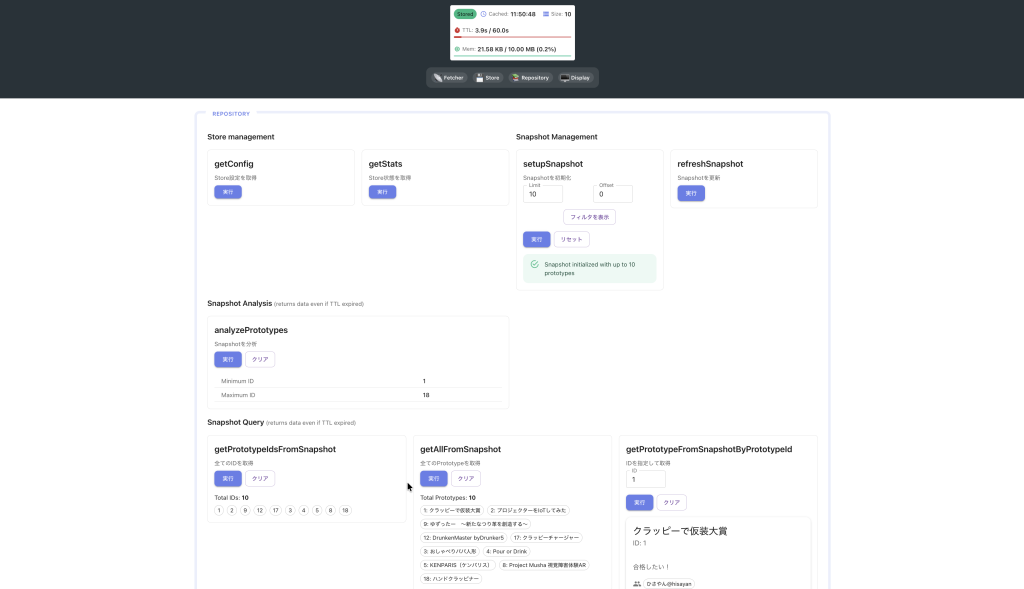Run getConfig with its 実行 button

click(228, 192)
